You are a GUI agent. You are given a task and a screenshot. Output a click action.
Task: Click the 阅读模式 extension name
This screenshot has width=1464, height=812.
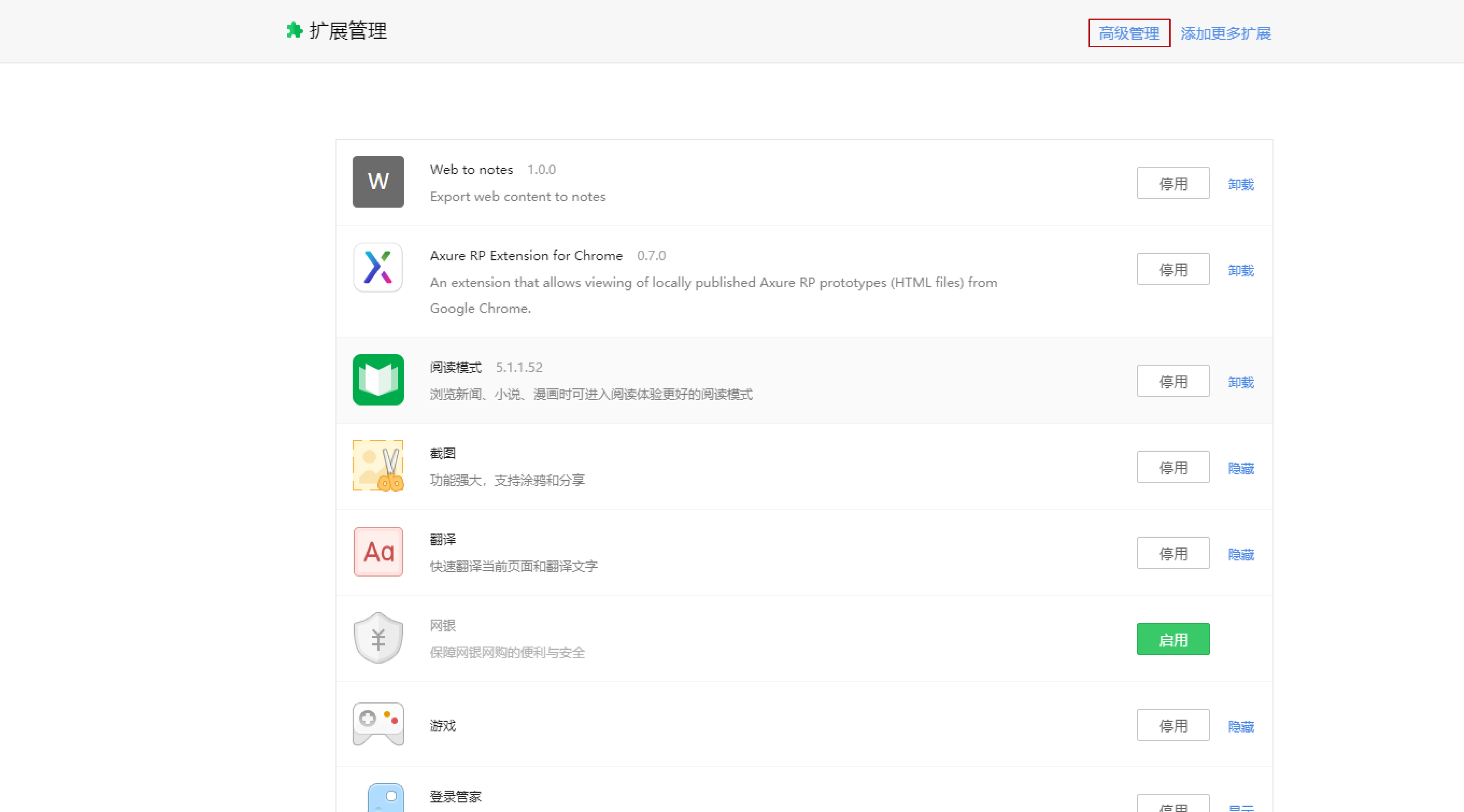455,367
